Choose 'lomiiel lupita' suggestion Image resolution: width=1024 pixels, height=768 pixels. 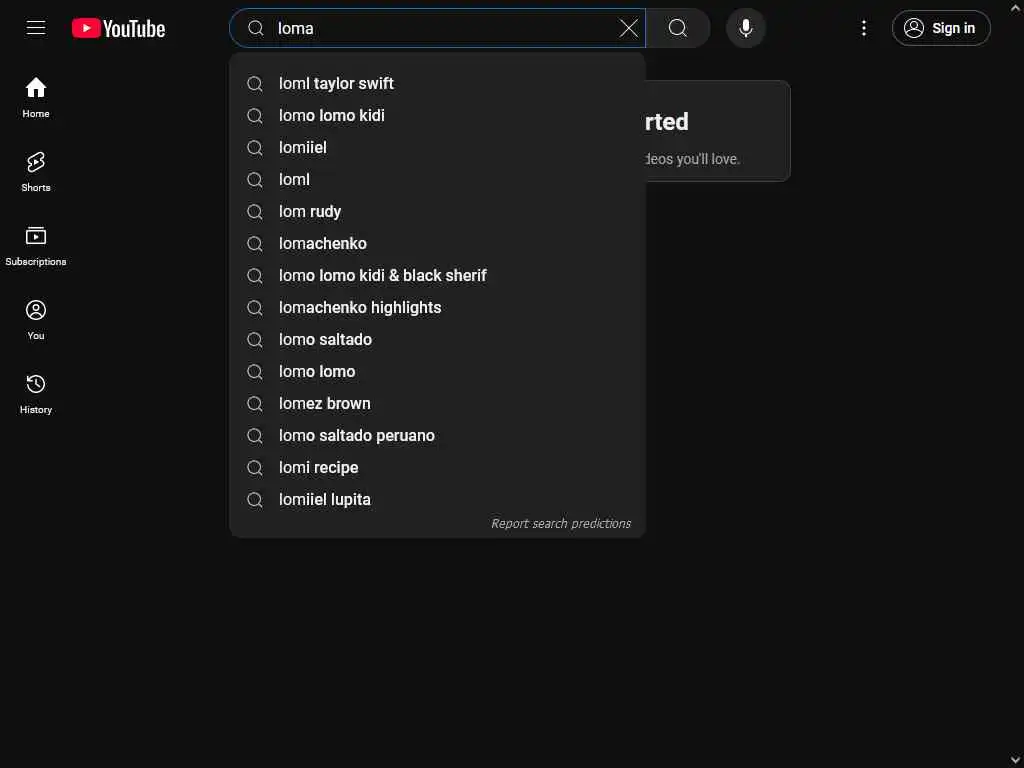438,500
